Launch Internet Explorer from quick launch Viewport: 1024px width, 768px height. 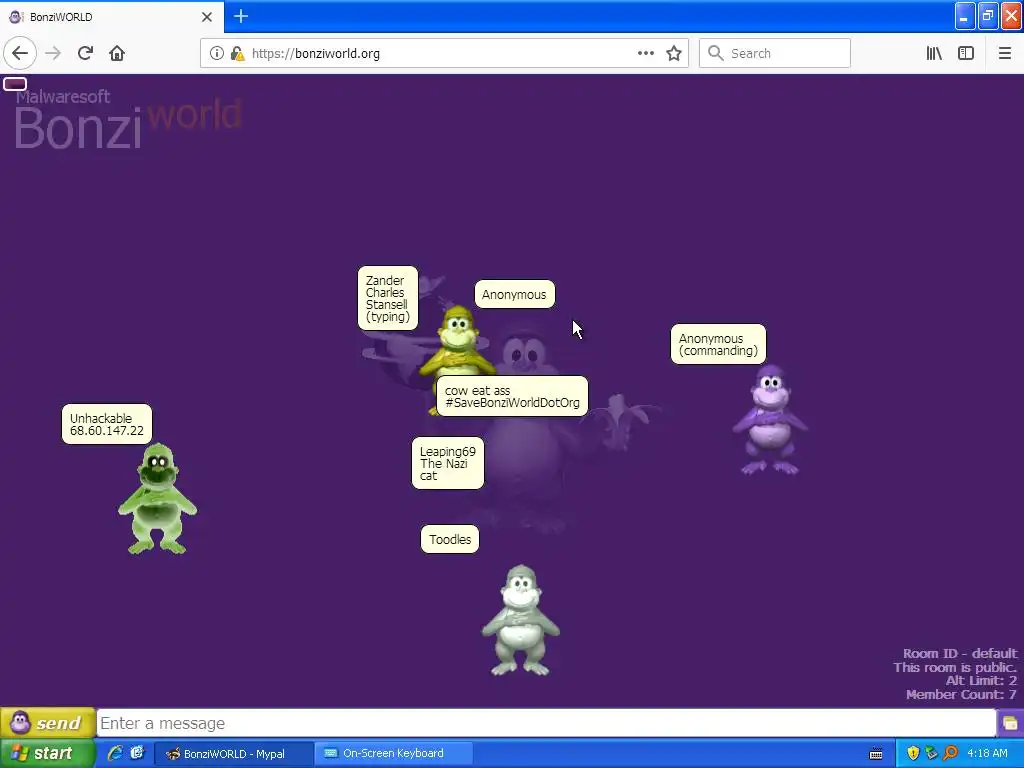115,753
